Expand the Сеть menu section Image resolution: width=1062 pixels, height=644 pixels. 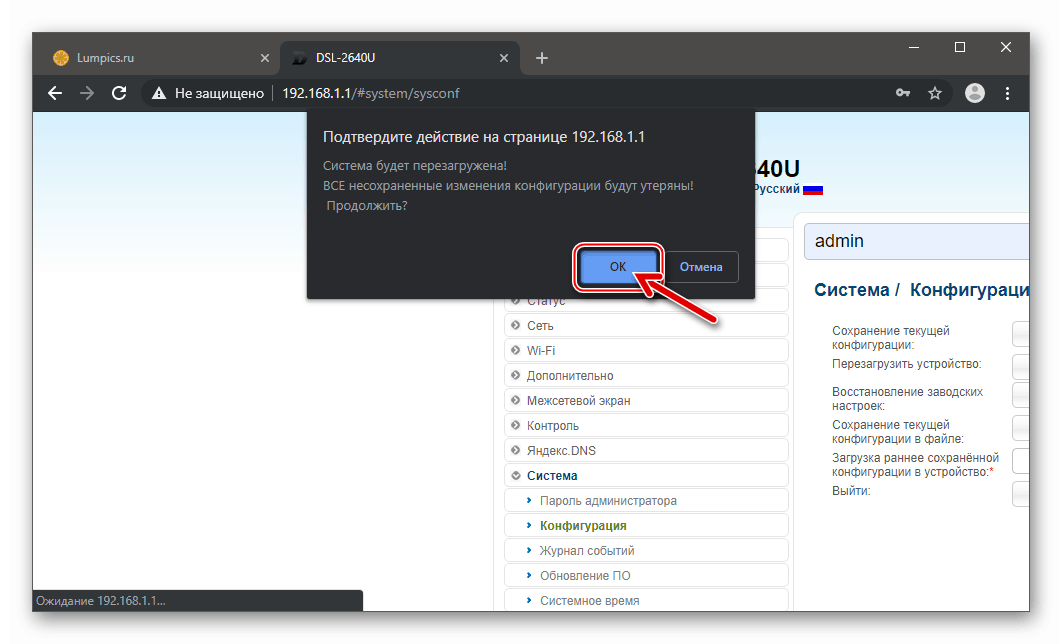click(646, 326)
